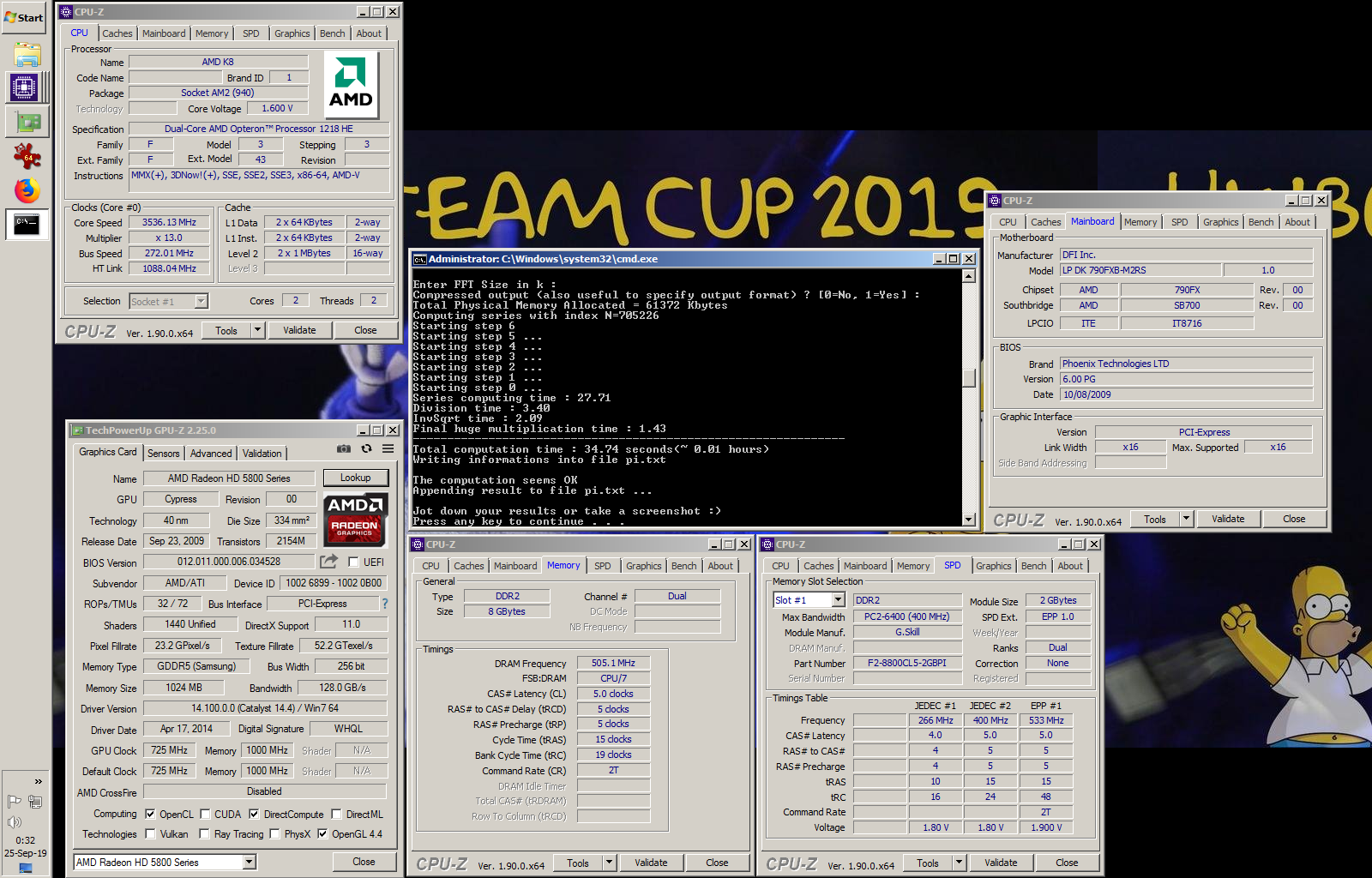The width and height of the screenshot is (1372, 878).
Task: Open the Tools dropdown arrow in CPU window
Action: click(257, 330)
